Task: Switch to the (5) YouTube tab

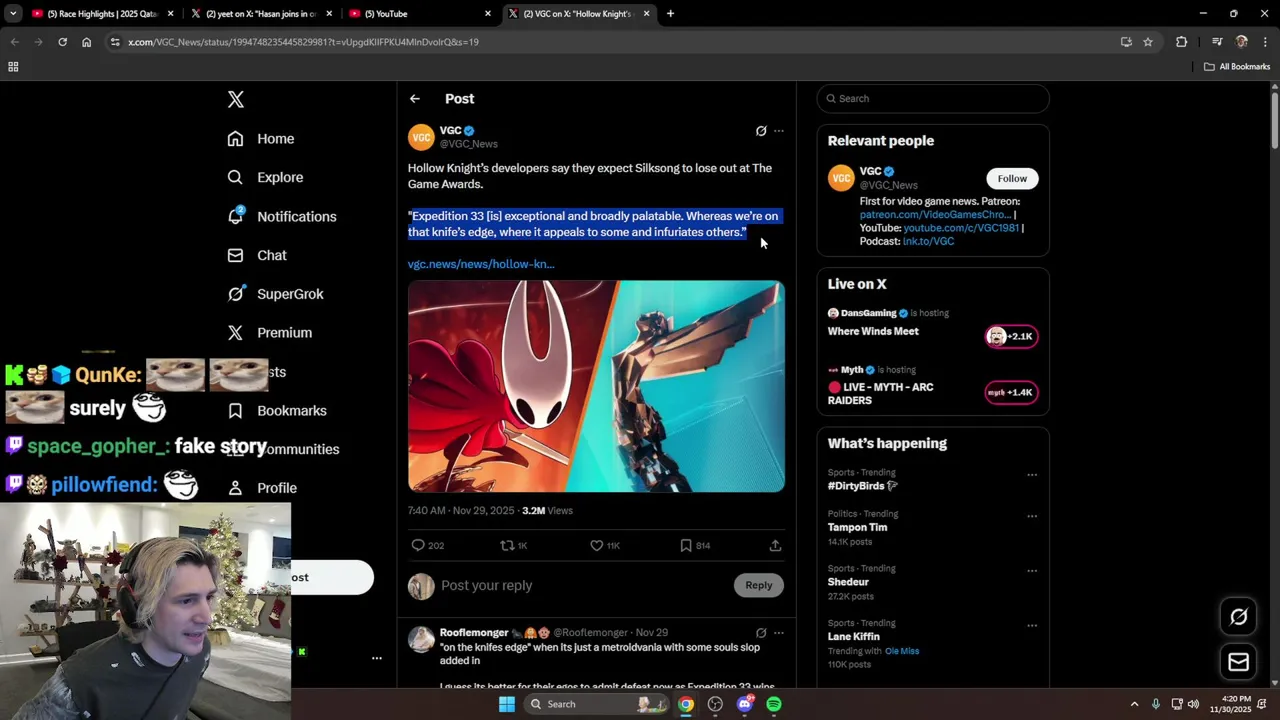Action: pyautogui.click(x=420, y=14)
